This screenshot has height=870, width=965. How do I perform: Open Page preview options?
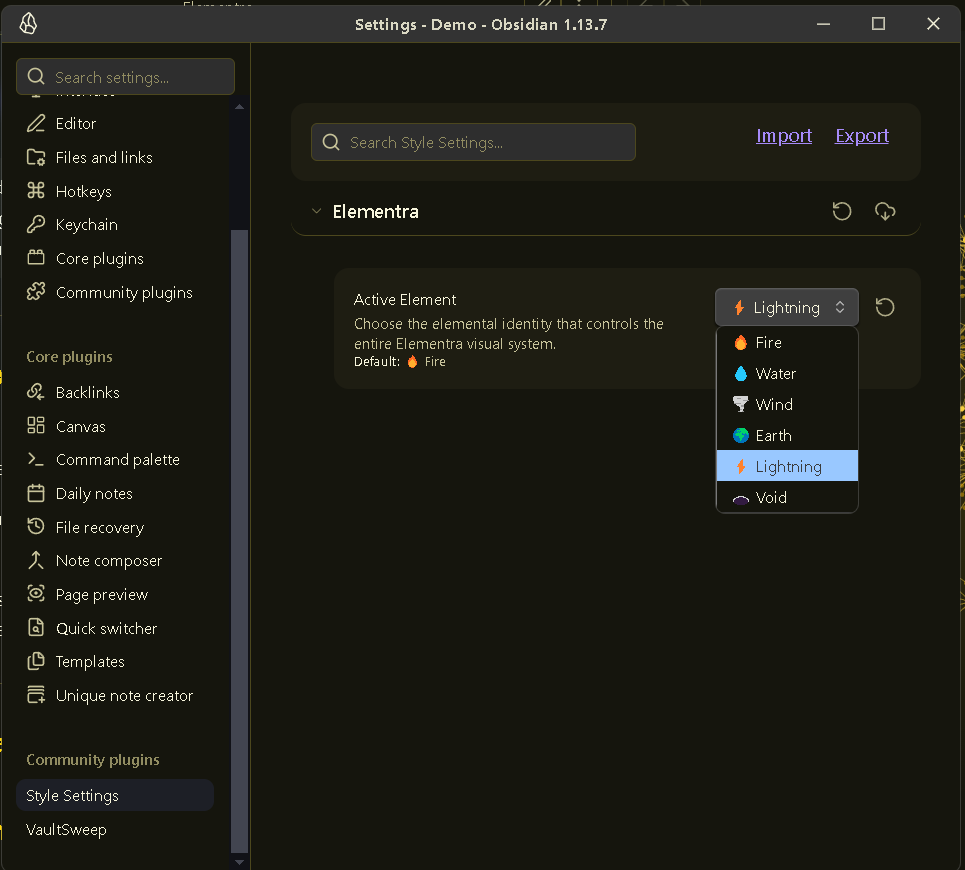(115, 594)
